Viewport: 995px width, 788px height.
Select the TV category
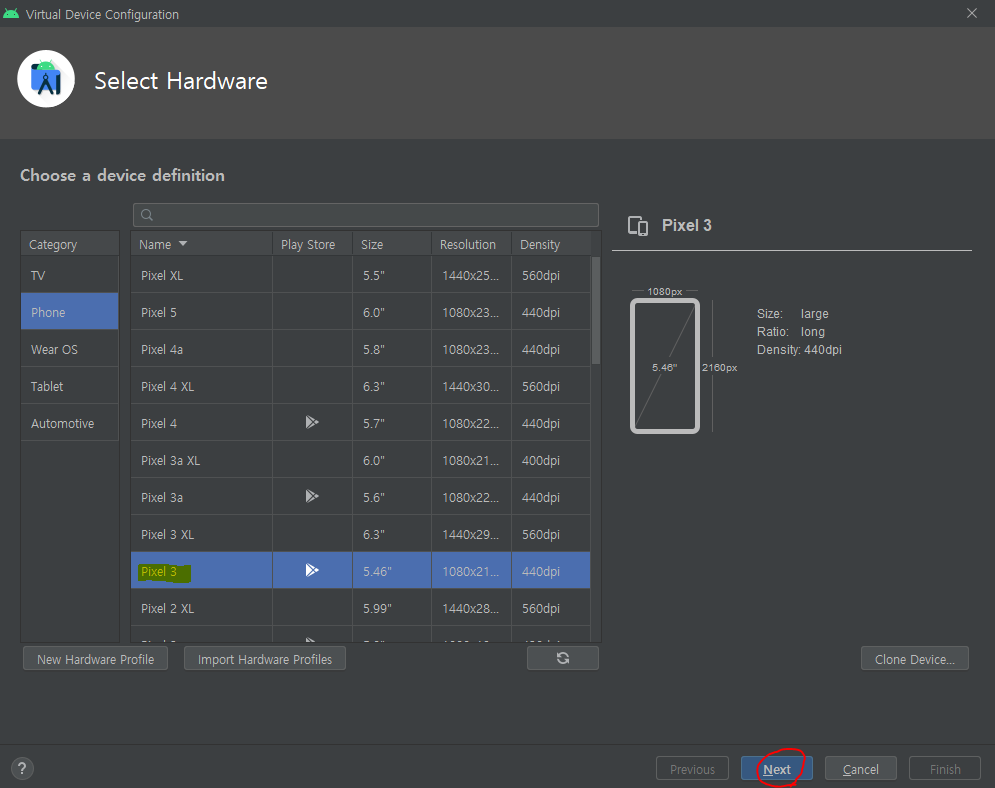coord(70,275)
